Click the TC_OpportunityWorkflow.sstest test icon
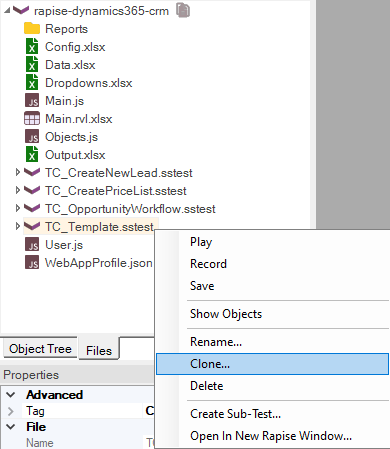 click(x=32, y=208)
